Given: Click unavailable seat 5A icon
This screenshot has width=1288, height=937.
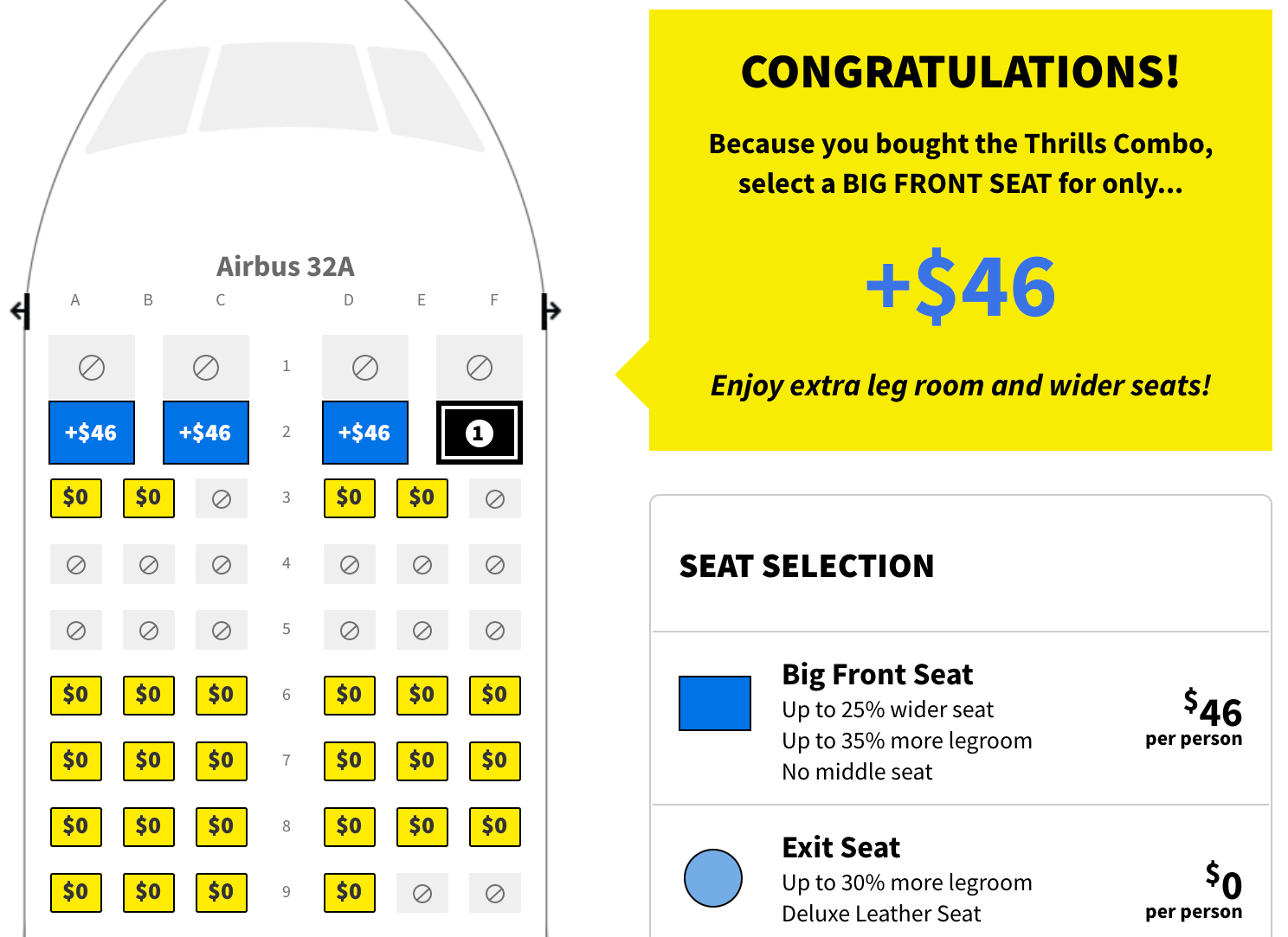Looking at the screenshot, I should [x=76, y=631].
